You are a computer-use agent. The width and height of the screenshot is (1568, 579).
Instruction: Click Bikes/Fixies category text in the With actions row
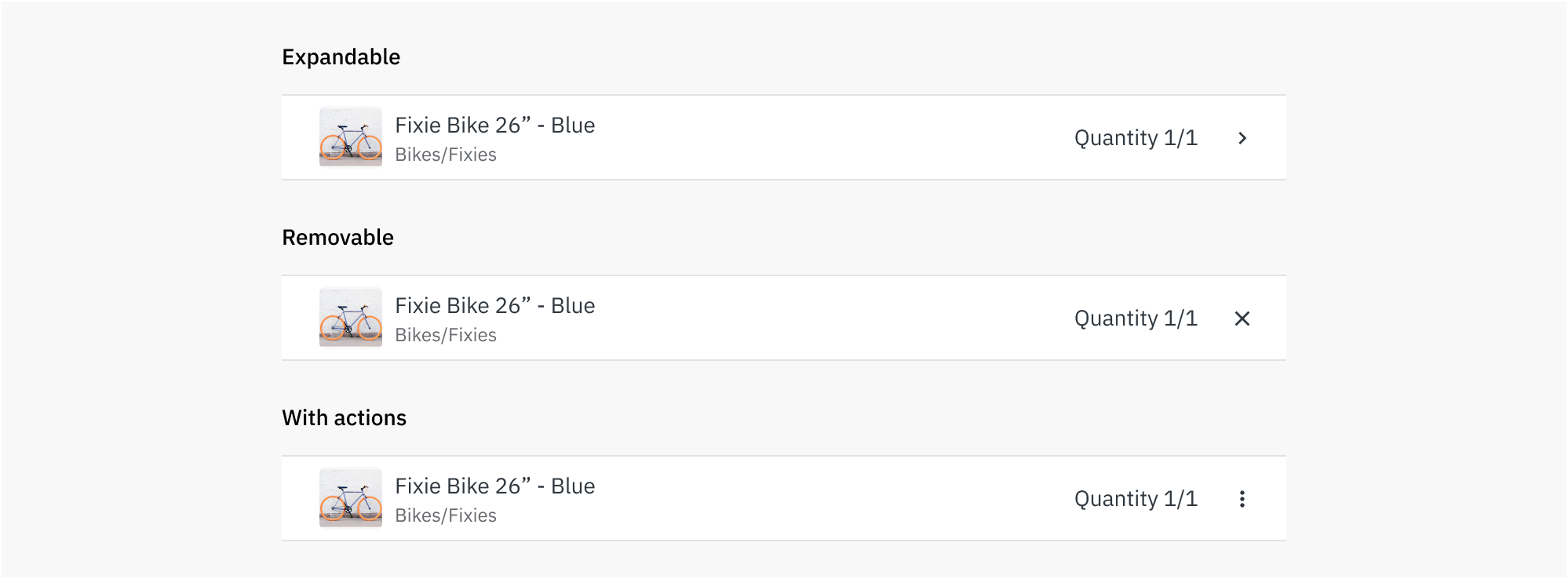(446, 515)
